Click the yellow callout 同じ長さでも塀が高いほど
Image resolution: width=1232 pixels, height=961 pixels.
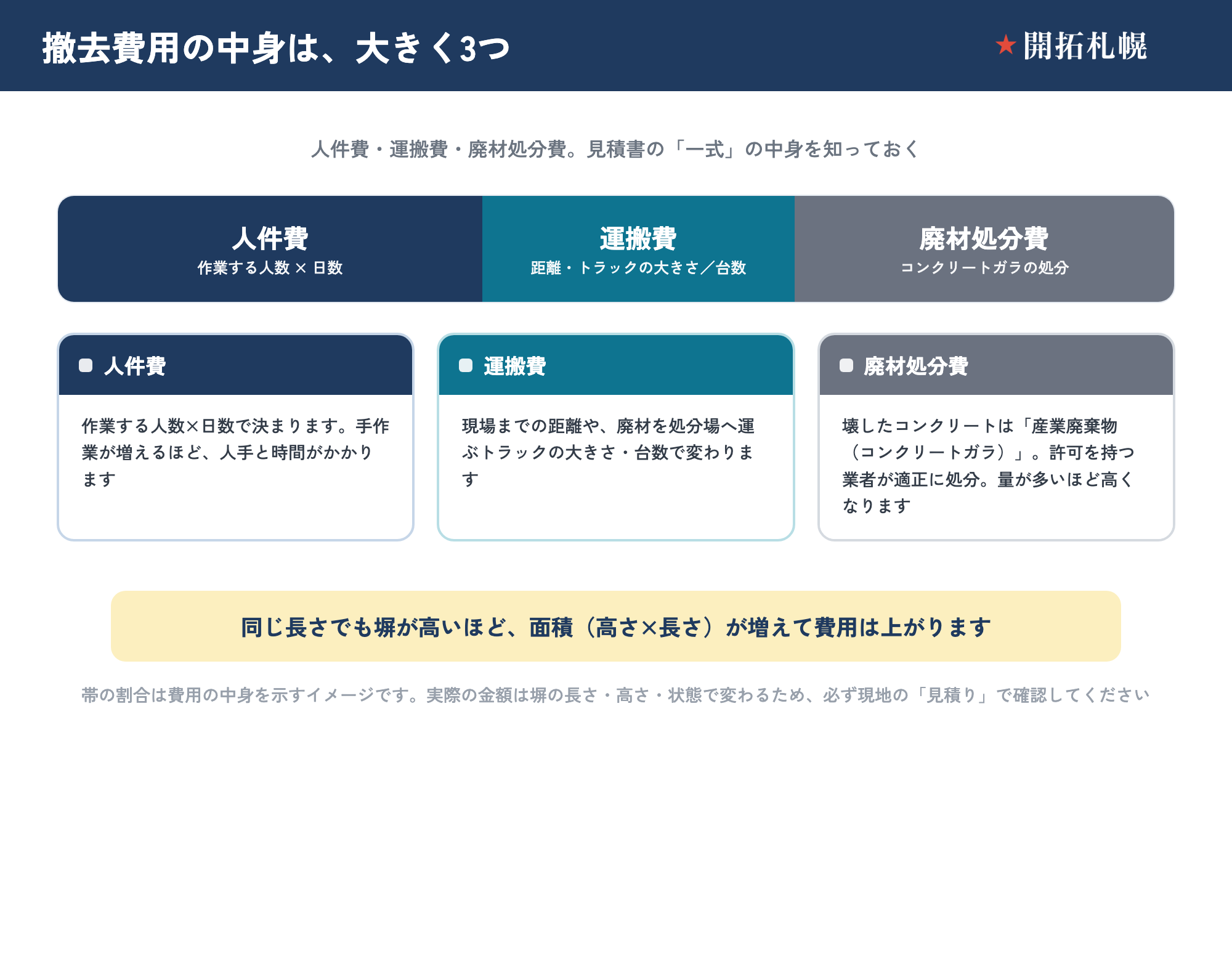point(616,626)
